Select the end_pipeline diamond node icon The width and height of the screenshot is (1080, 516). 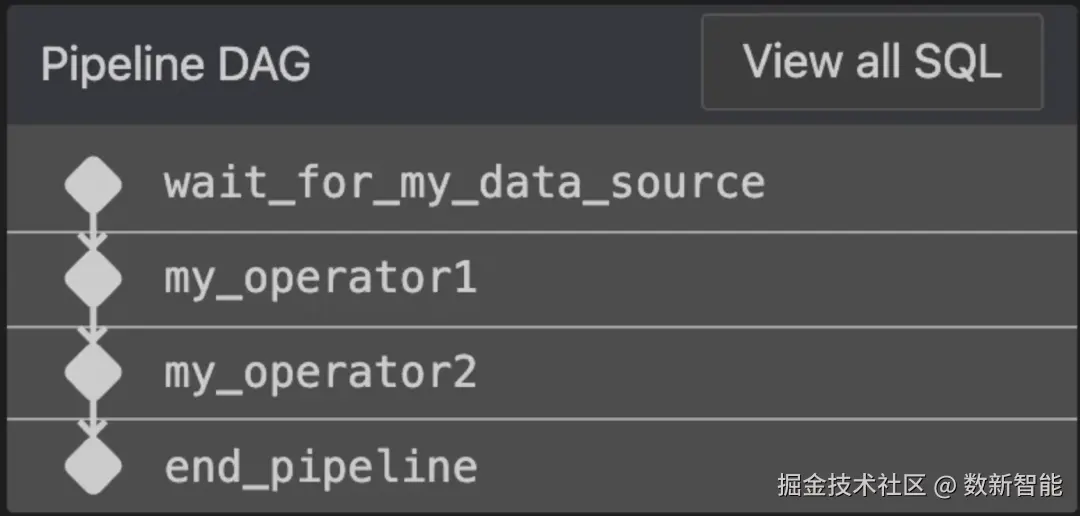93,466
